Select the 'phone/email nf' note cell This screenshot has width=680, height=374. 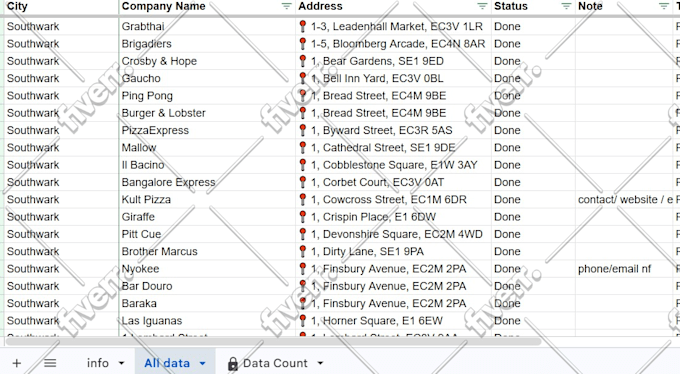[x=624, y=269]
